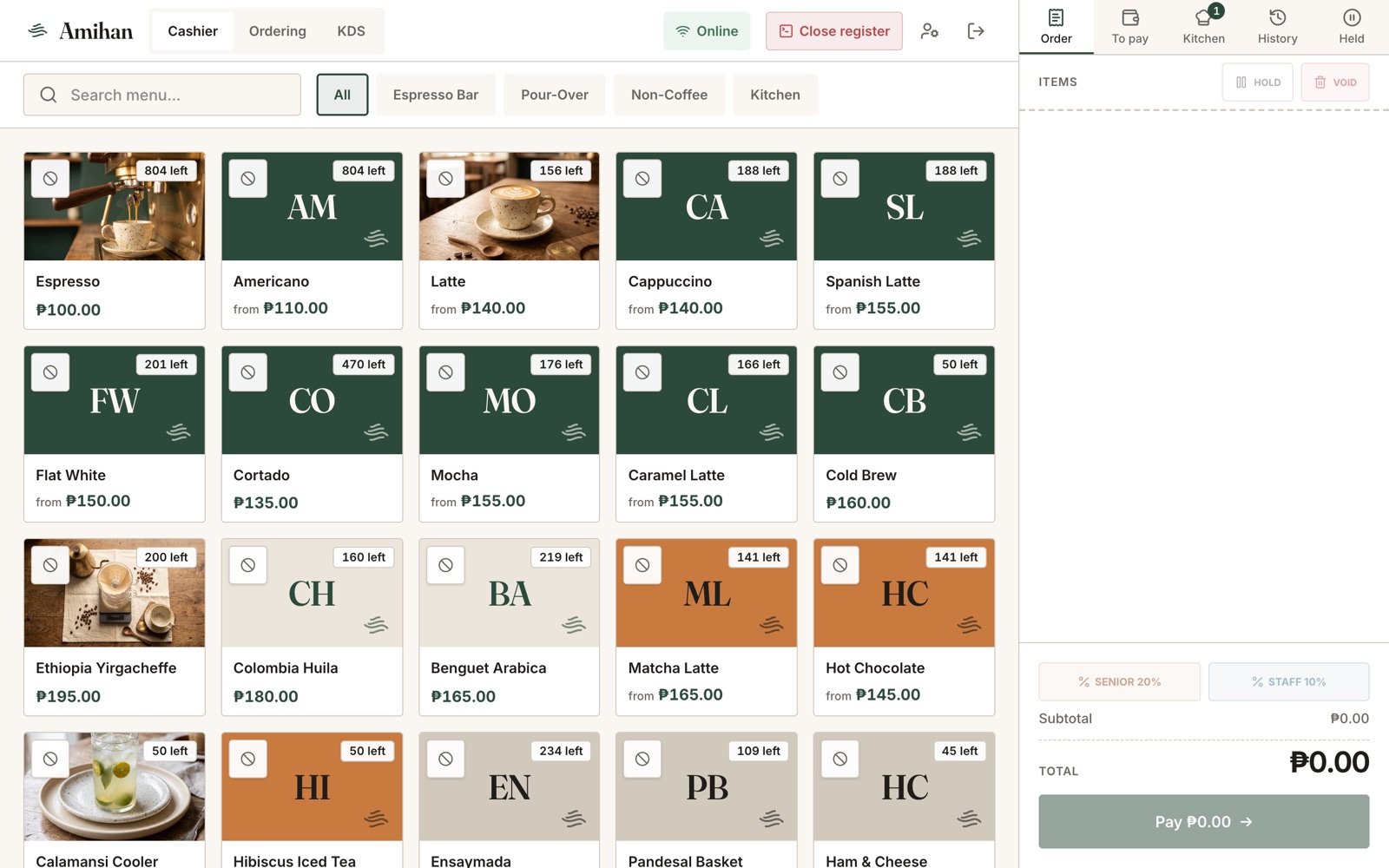Click Matcha Latte item name
The image size is (1389, 868).
pos(674,668)
